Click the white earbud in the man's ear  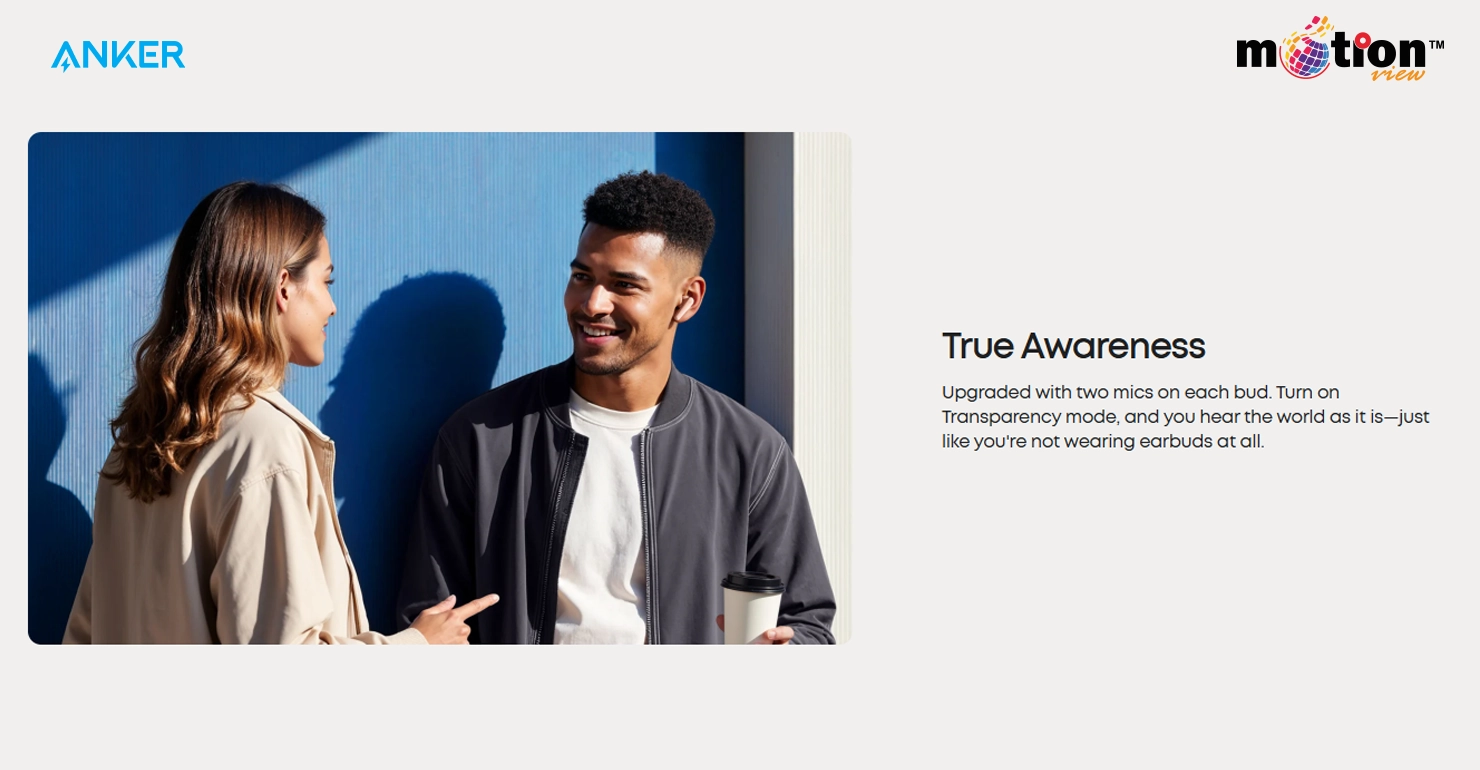click(683, 304)
